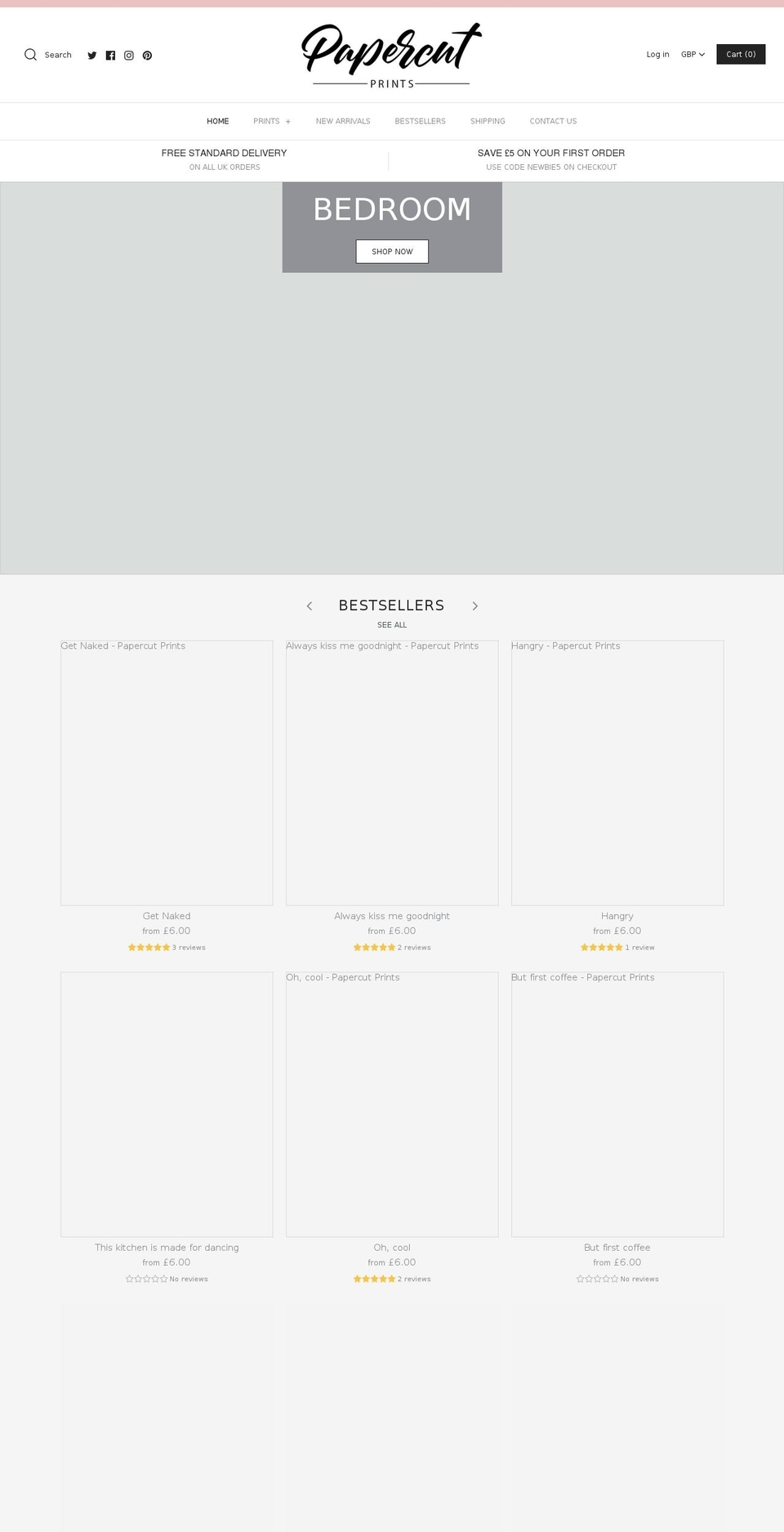Open Get Naked product image
Screen dimensions: 784x1532
[167, 773]
